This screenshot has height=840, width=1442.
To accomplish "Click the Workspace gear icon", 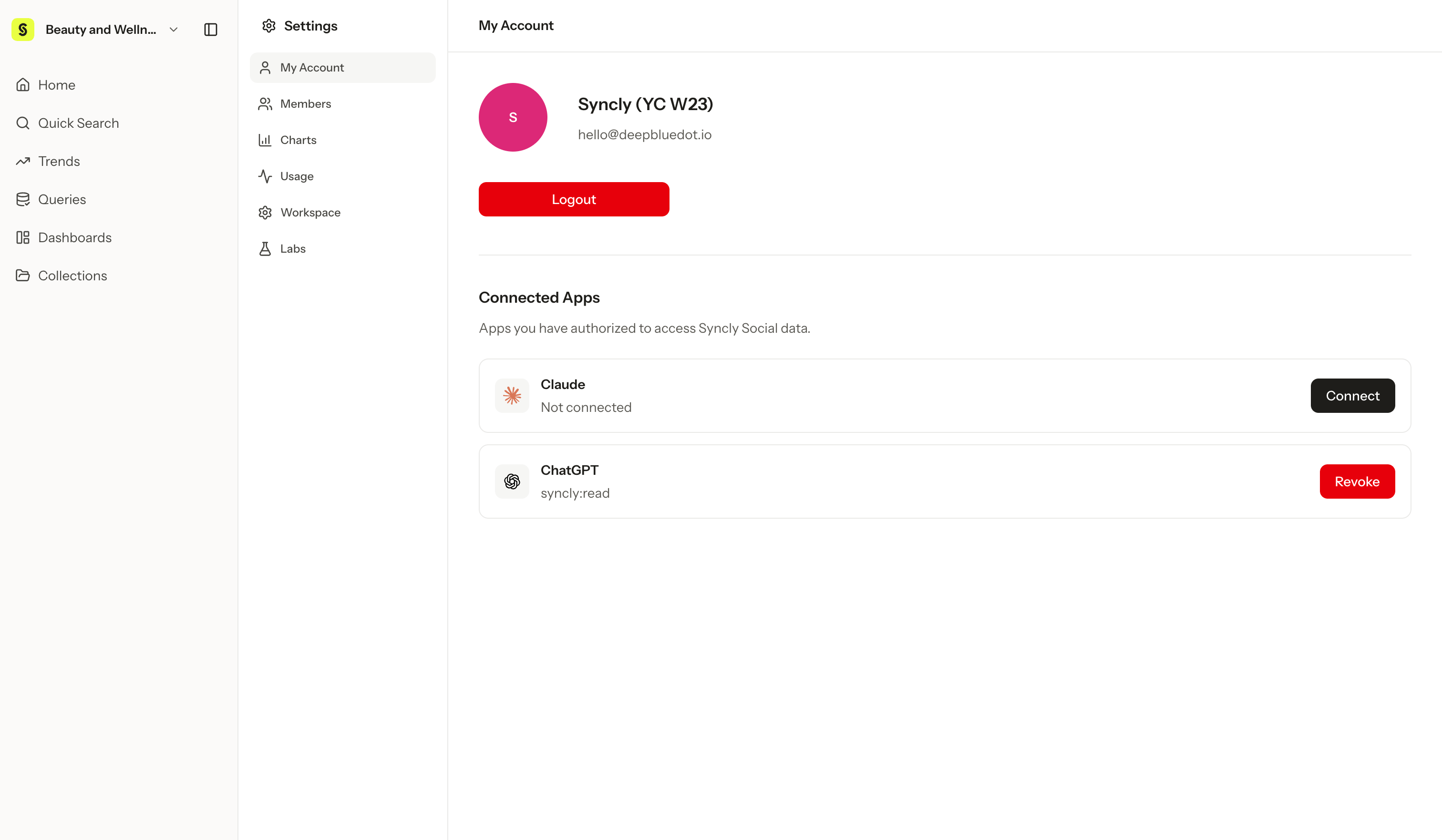I will coord(265,212).
